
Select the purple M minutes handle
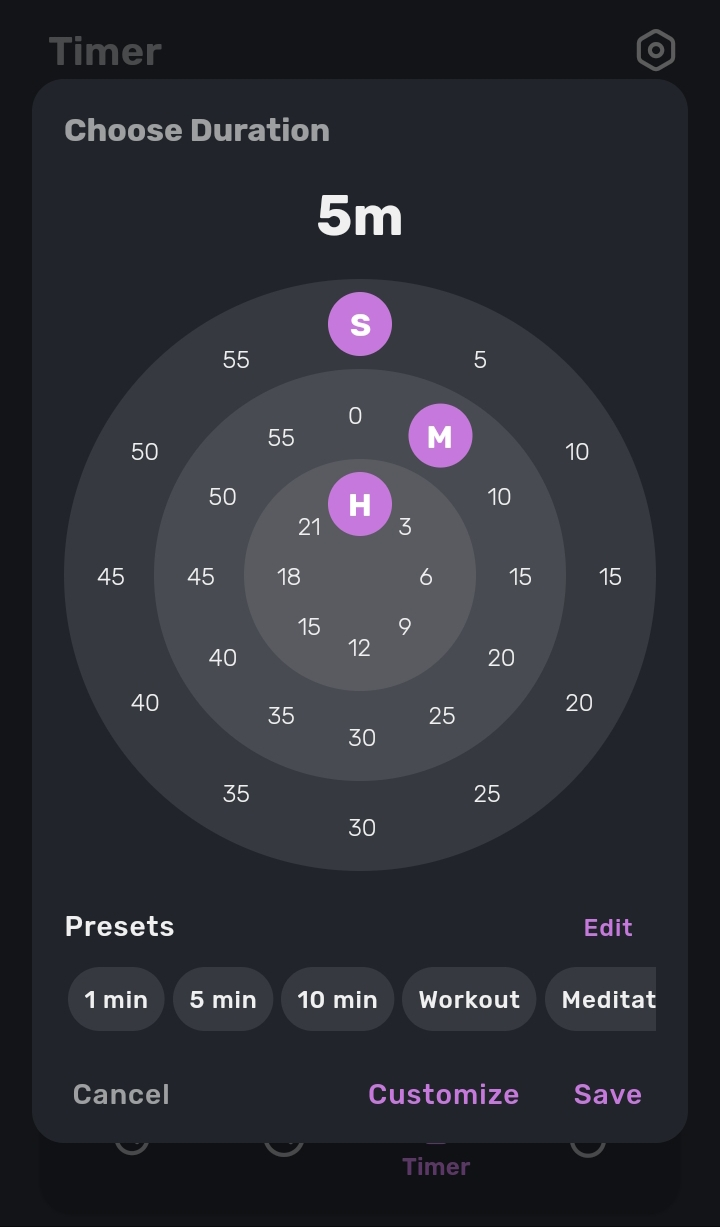[x=440, y=436]
